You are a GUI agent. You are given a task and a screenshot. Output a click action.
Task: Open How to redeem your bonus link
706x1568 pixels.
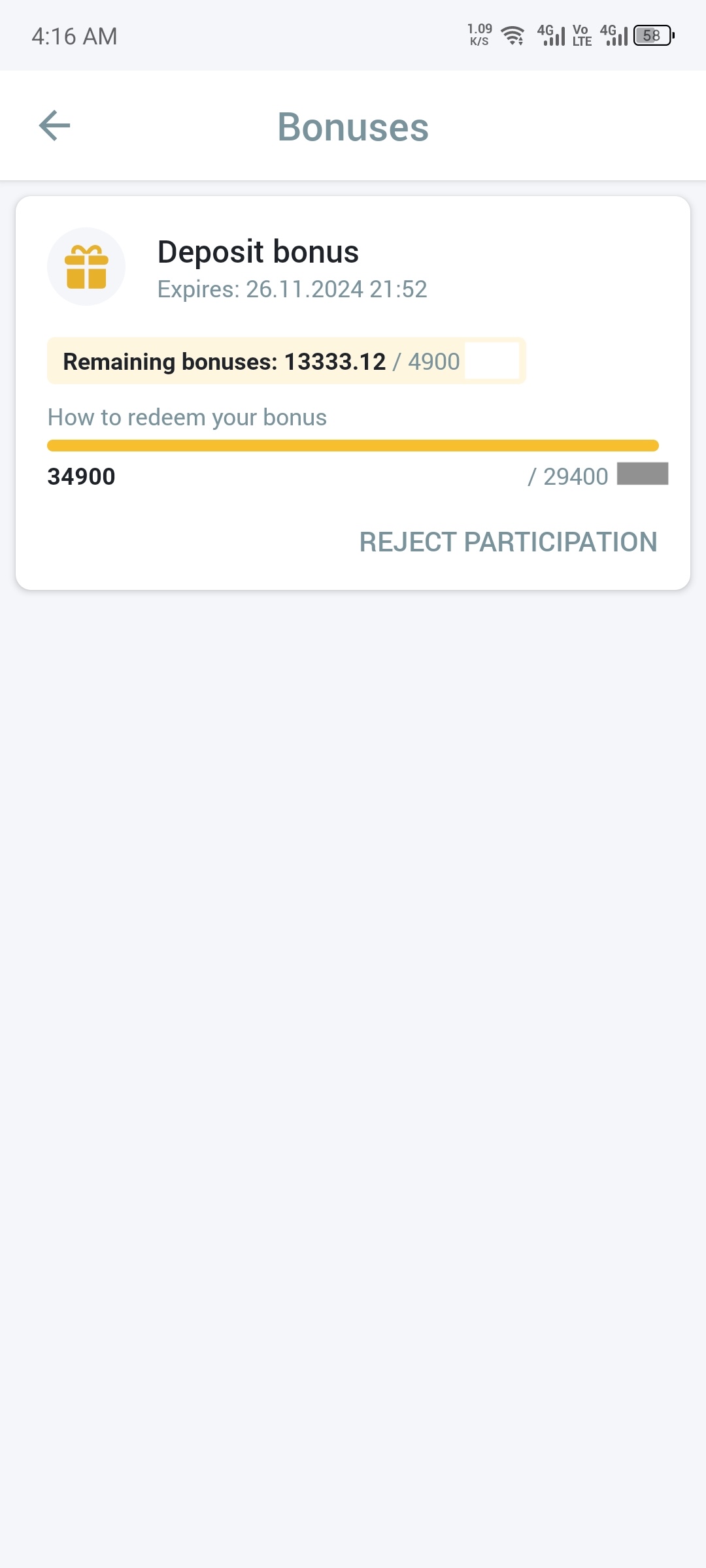pyautogui.click(x=187, y=417)
